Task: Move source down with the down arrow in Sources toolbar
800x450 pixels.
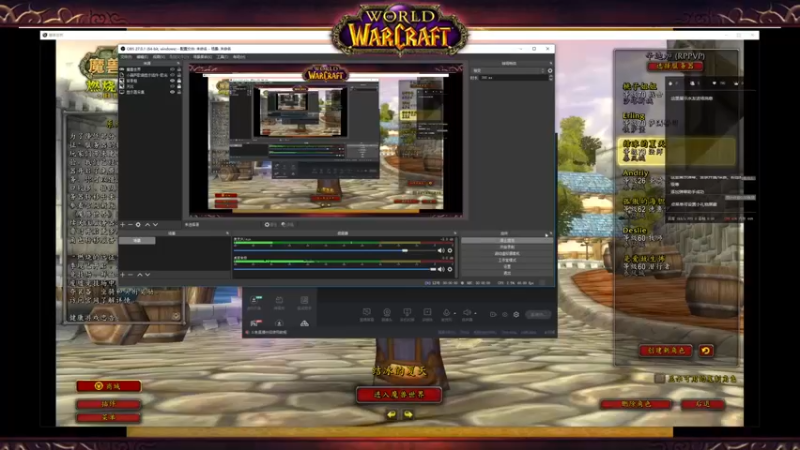Action: 155,224
